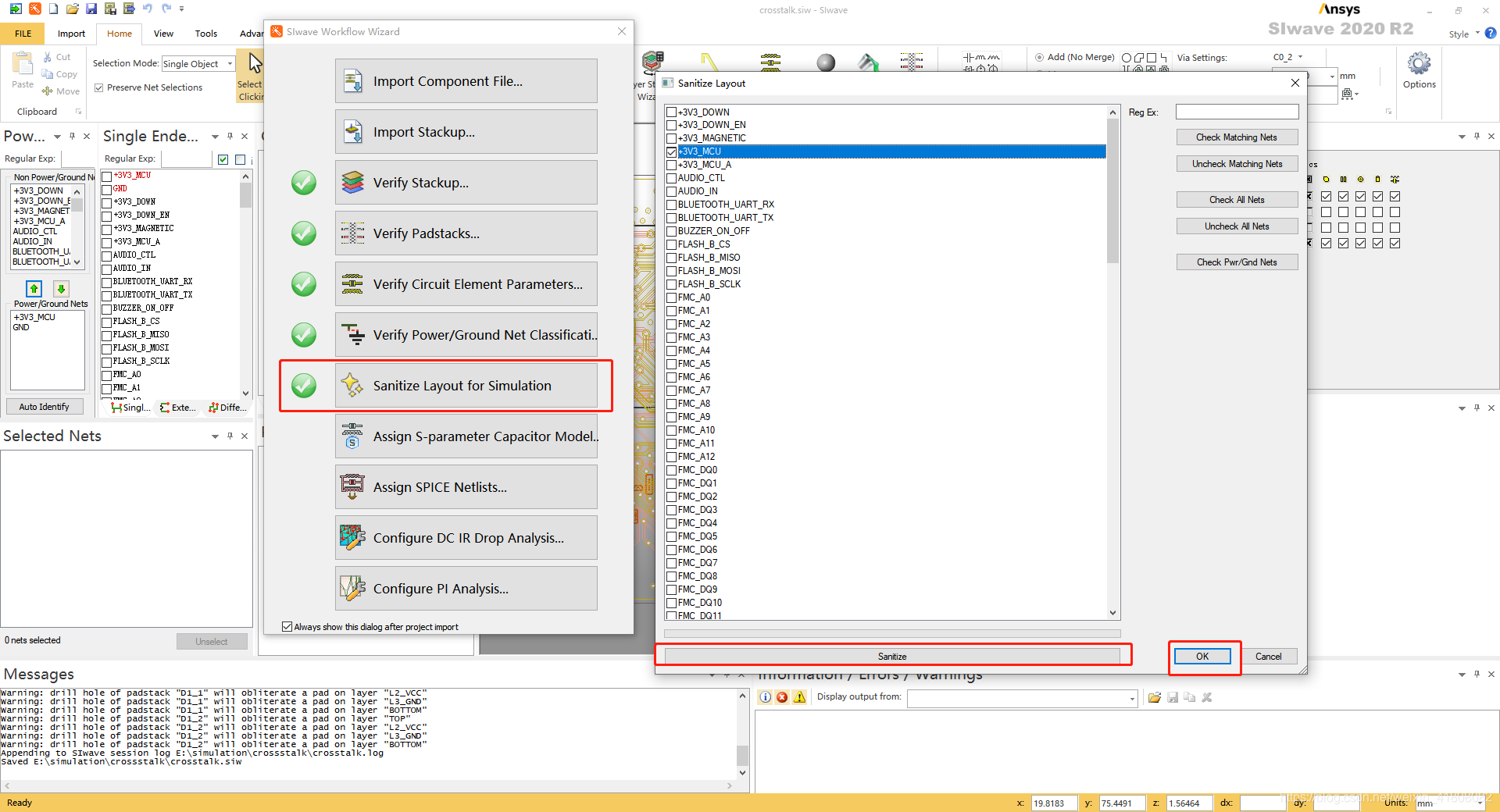This screenshot has width=1500, height=812.
Task: Click the Reg Ex input field
Action: (x=1237, y=112)
